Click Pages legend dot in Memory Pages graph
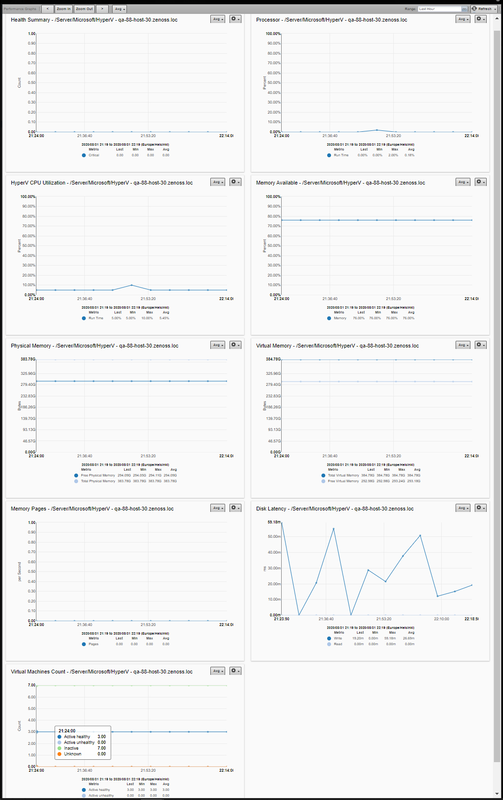503x800 pixels. [x=84, y=644]
